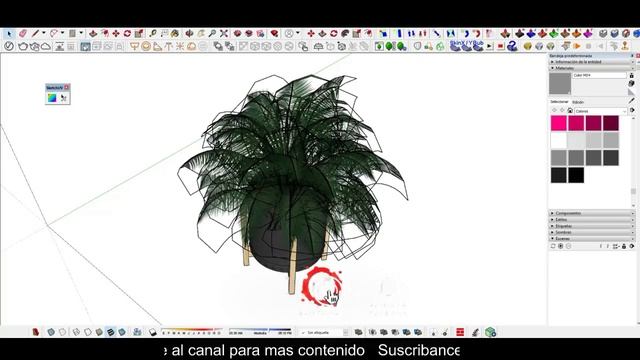The height and width of the screenshot is (360, 640).
Task: Click the gray material preview thumbnail
Action: click(560, 84)
